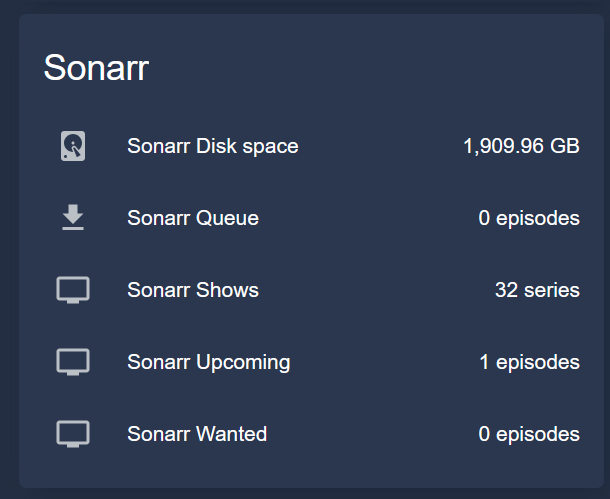Click the 1 episodes upcoming value
Viewport: 610px width, 499px height.
[x=529, y=362]
